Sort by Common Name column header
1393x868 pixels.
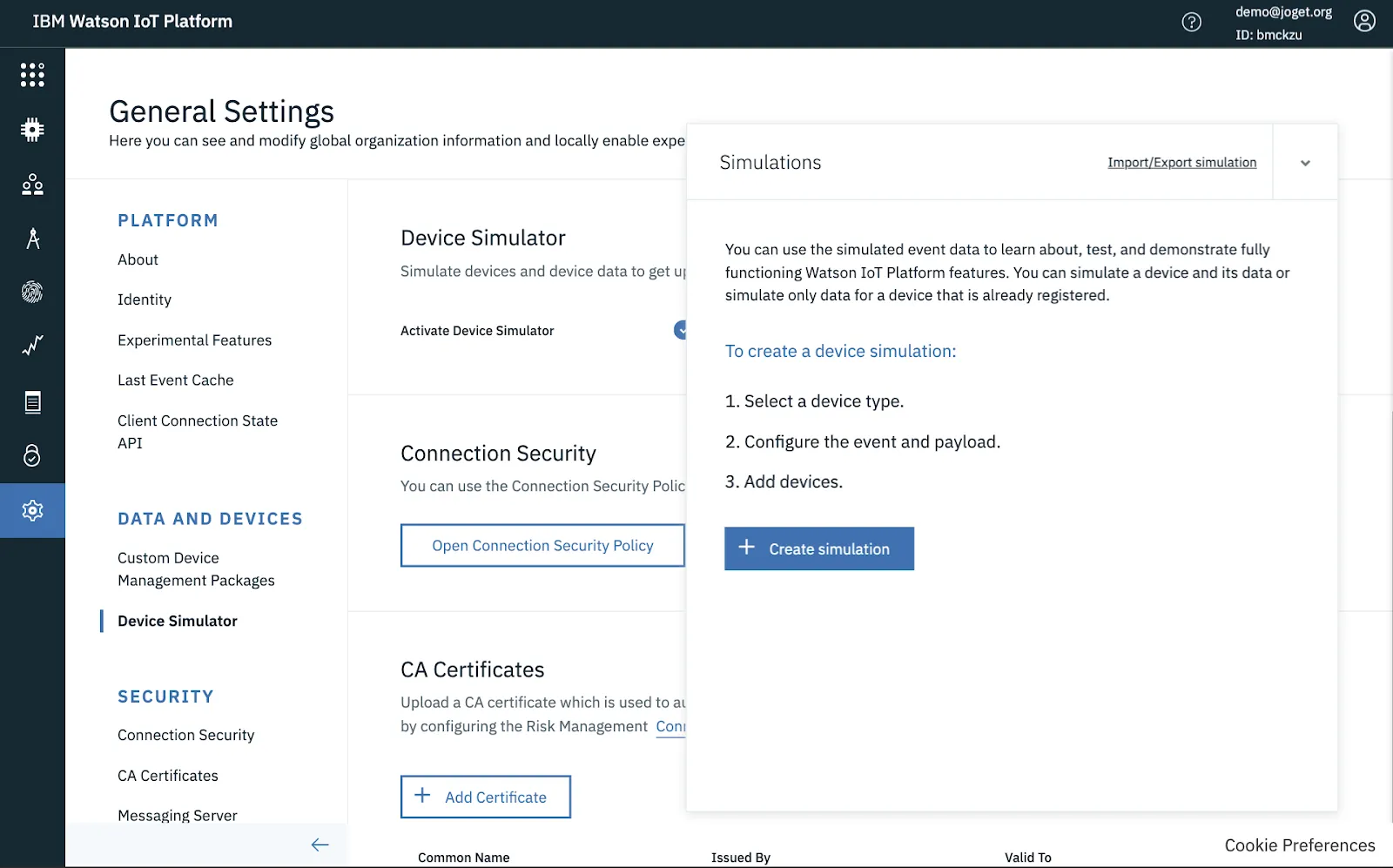[x=463, y=858]
